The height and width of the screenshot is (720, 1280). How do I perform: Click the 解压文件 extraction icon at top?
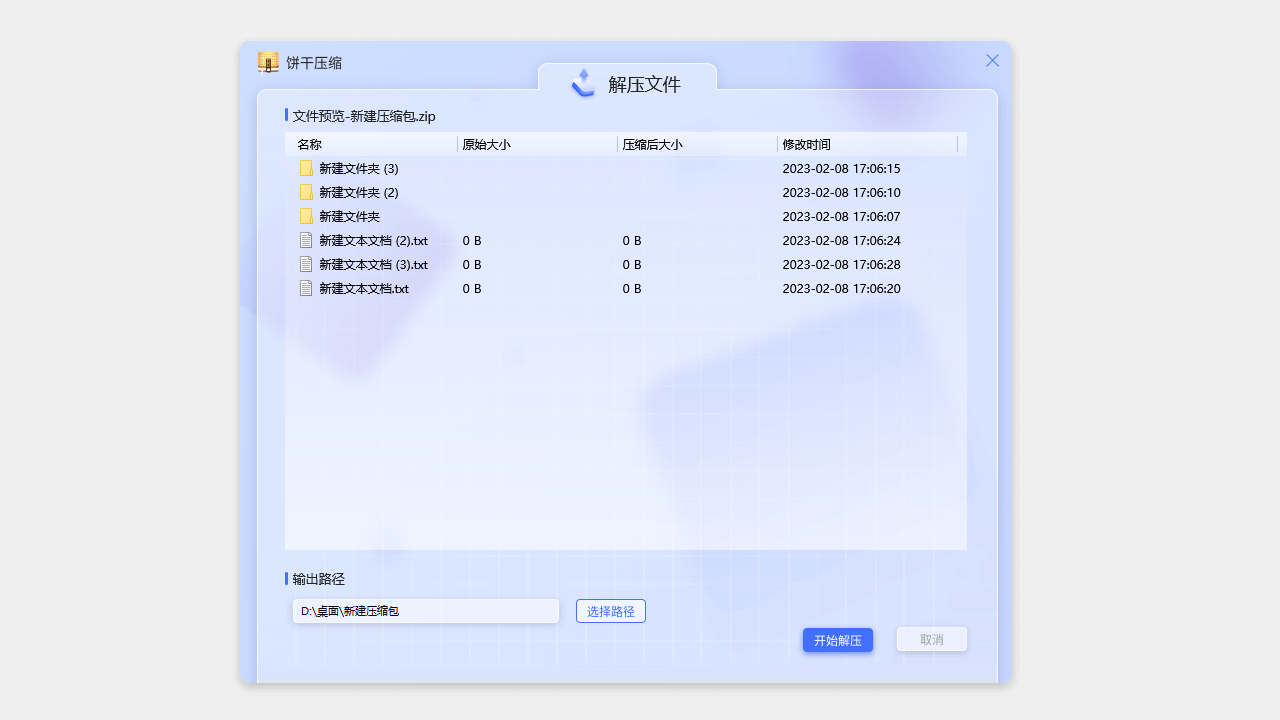pos(583,84)
